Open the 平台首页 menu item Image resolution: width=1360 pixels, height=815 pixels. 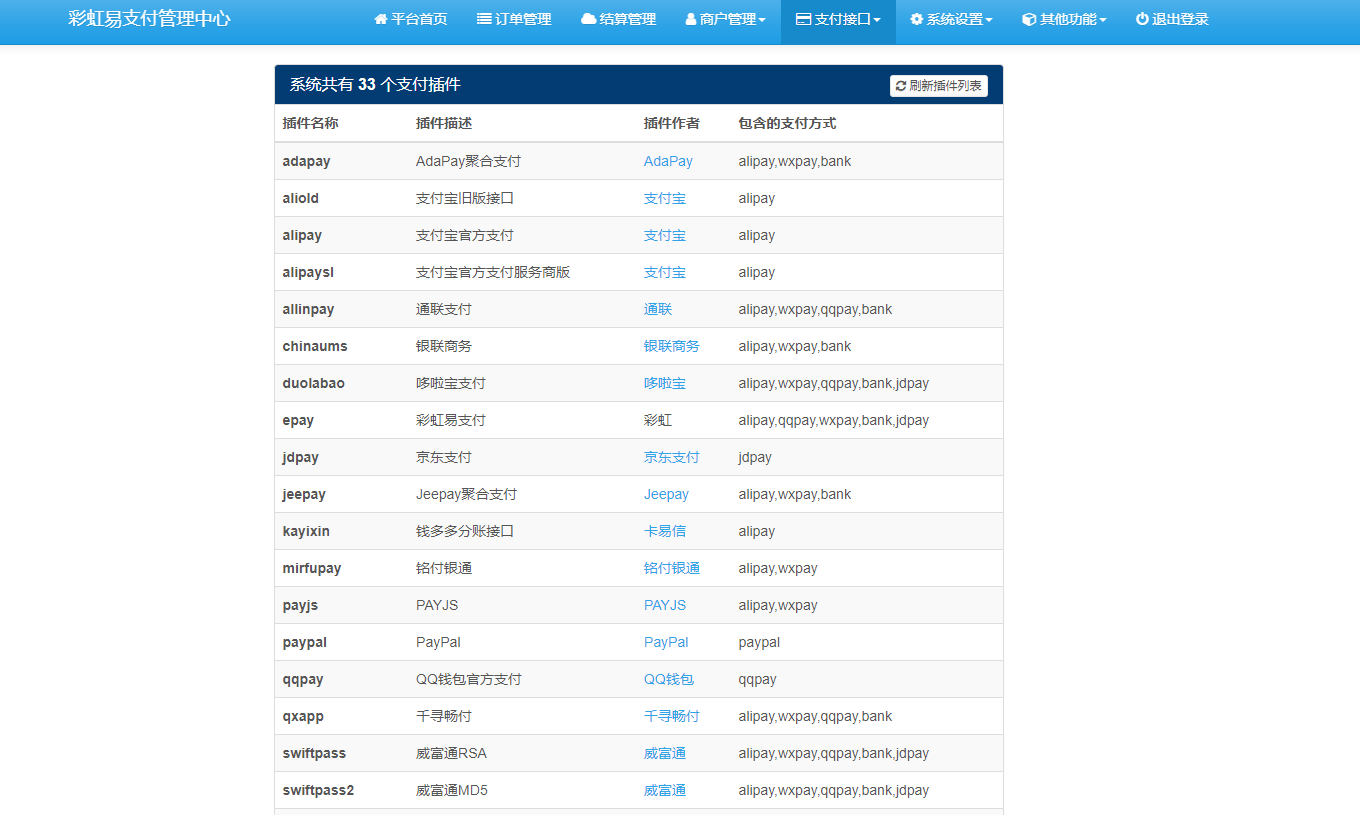[410, 20]
